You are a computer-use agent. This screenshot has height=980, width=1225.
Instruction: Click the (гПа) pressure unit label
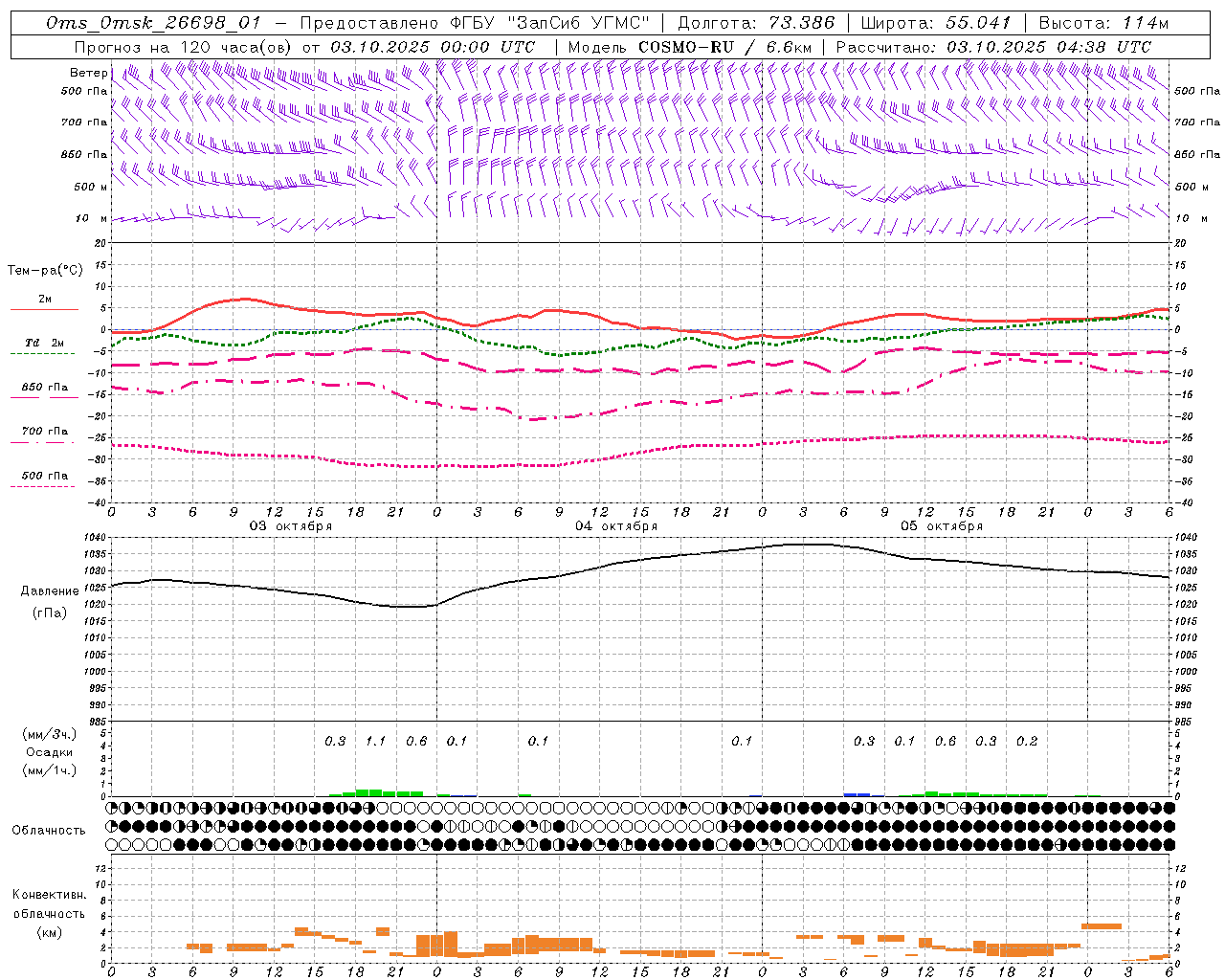(x=50, y=613)
